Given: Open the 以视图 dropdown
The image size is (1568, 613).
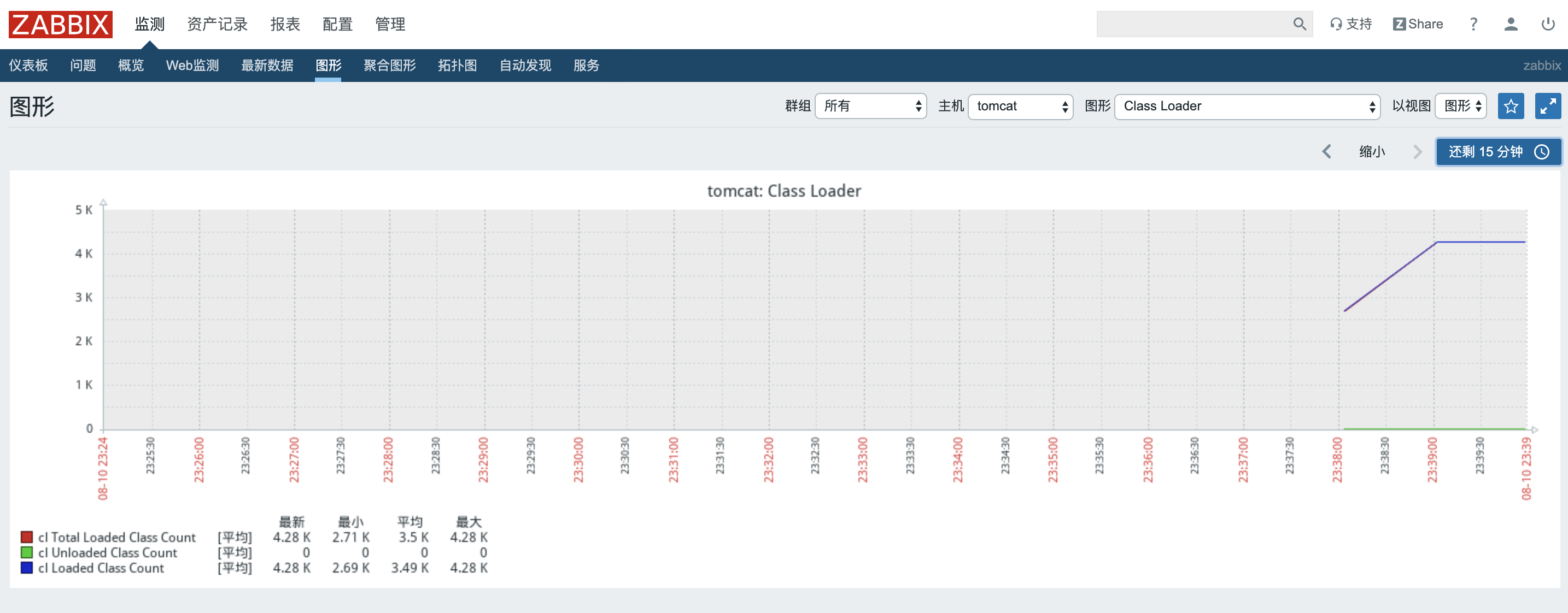Looking at the screenshot, I should tap(1461, 106).
